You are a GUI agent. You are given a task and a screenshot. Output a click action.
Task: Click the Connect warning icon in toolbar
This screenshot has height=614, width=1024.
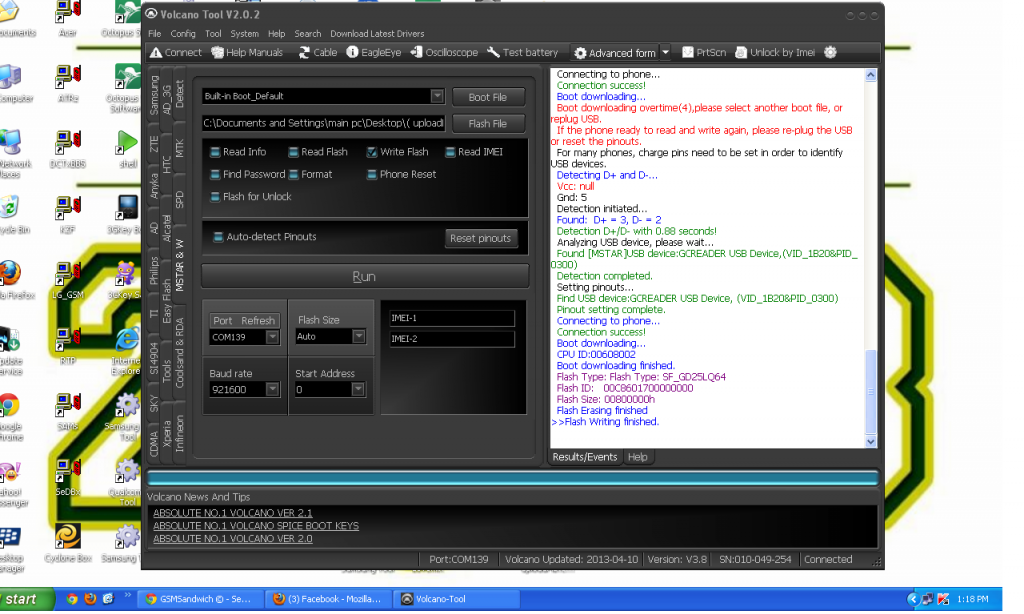156,52
